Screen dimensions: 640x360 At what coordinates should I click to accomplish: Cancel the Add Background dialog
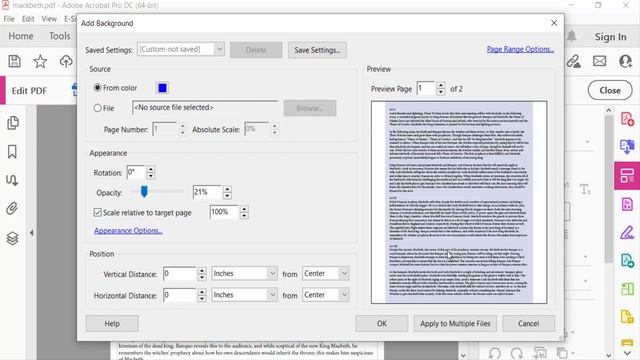pos(529,323)
